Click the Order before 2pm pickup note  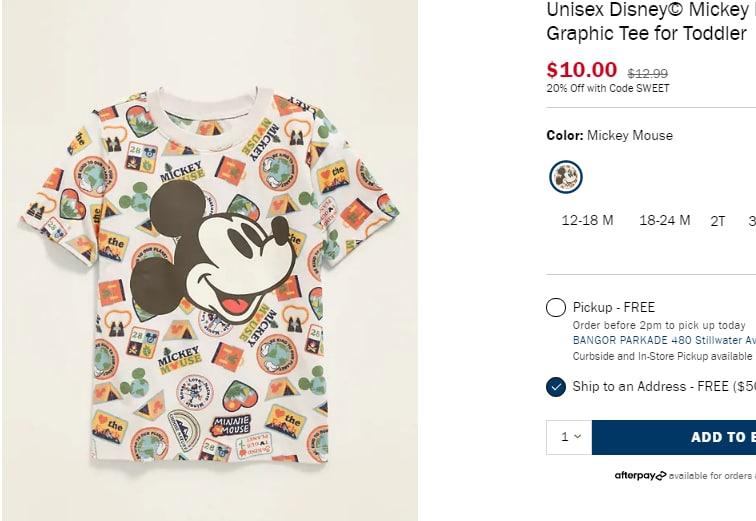659,325
